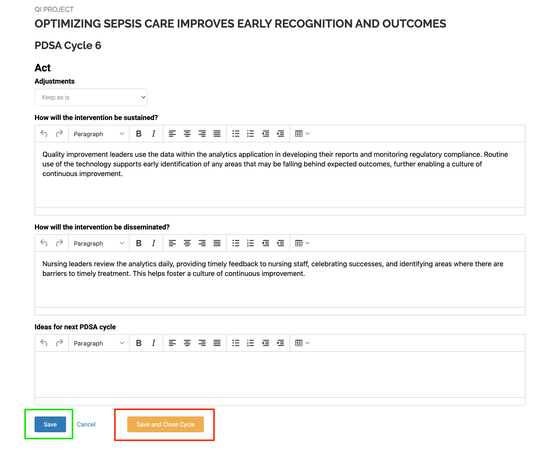Click the Cancel link
The width and height of the screenshot is (560, 450).
tap(86, 424)
